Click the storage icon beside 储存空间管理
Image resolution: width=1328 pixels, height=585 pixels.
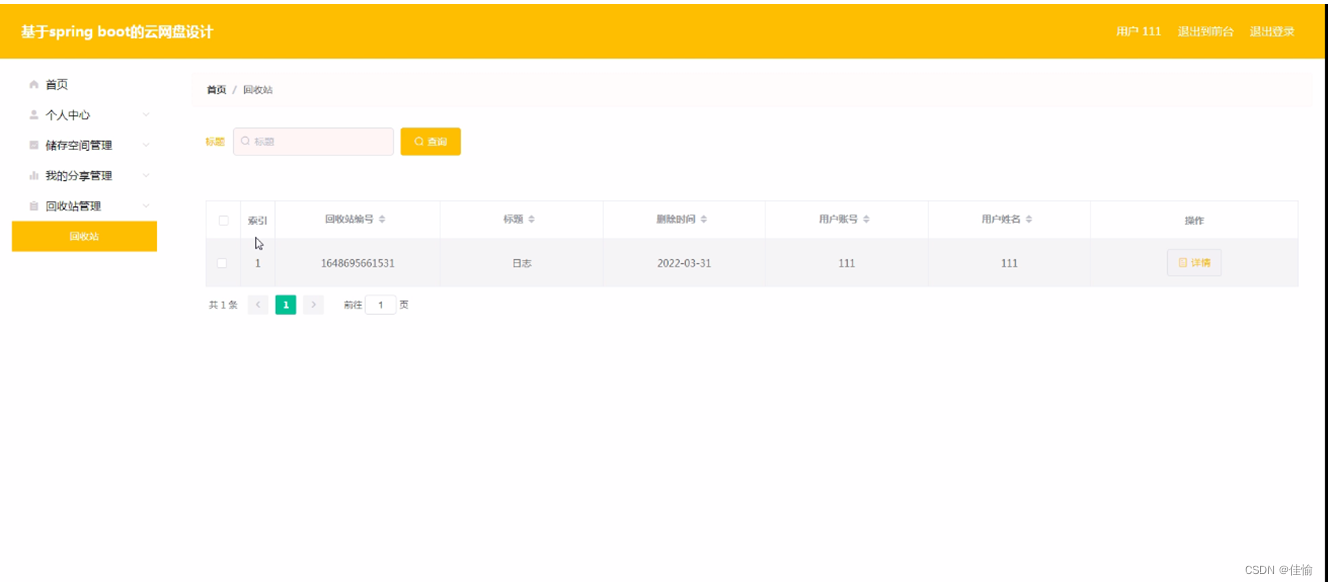point(34,145)
